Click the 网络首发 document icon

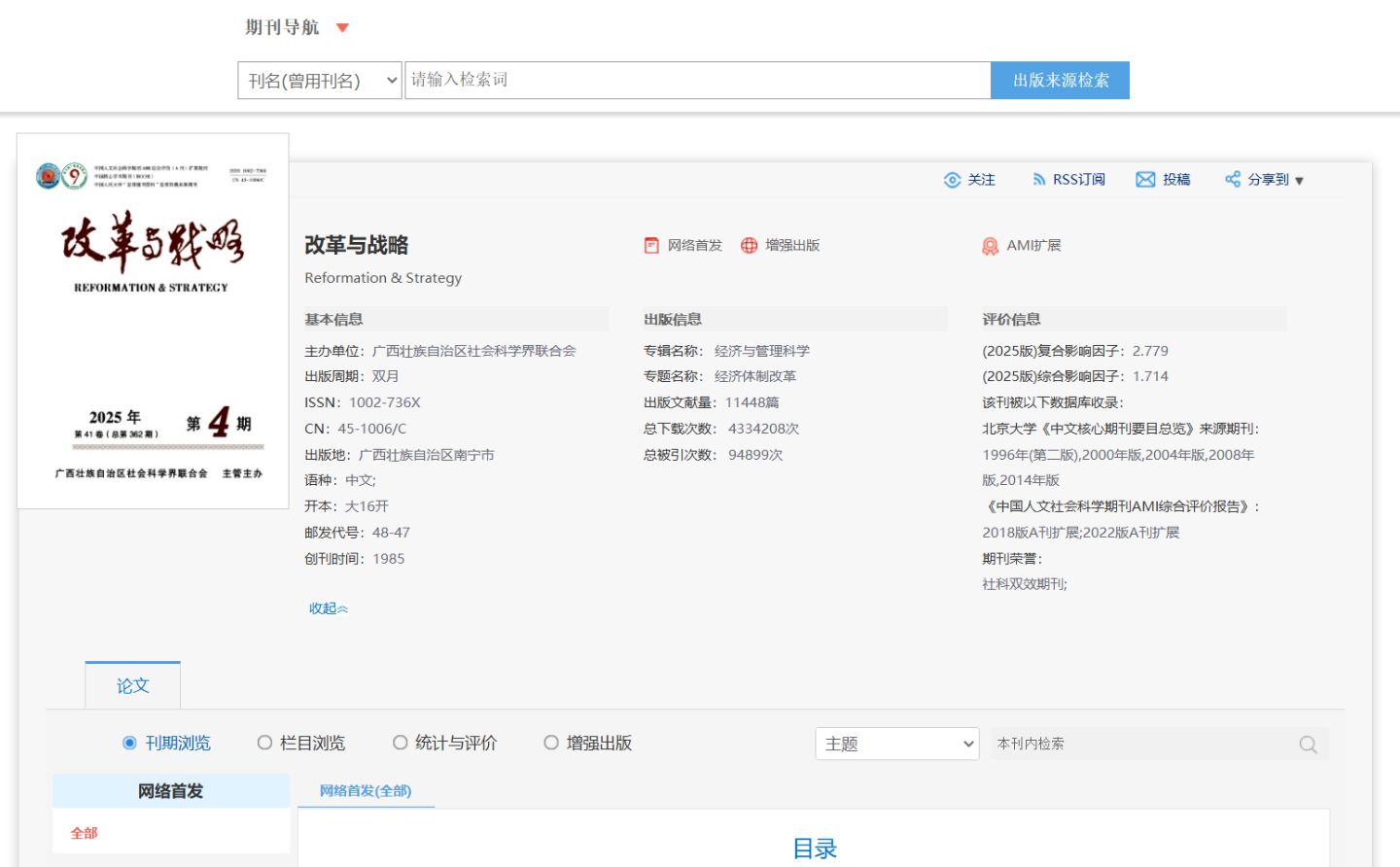(x=651, y=246)
